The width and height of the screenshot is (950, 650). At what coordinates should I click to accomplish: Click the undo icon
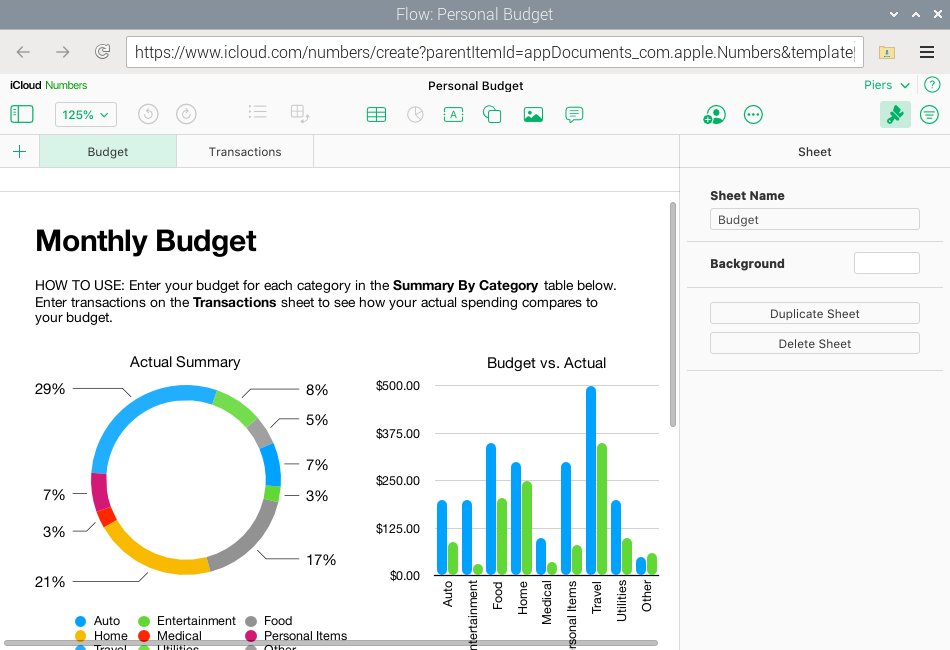pyautogui.click(x=148, y=114)
